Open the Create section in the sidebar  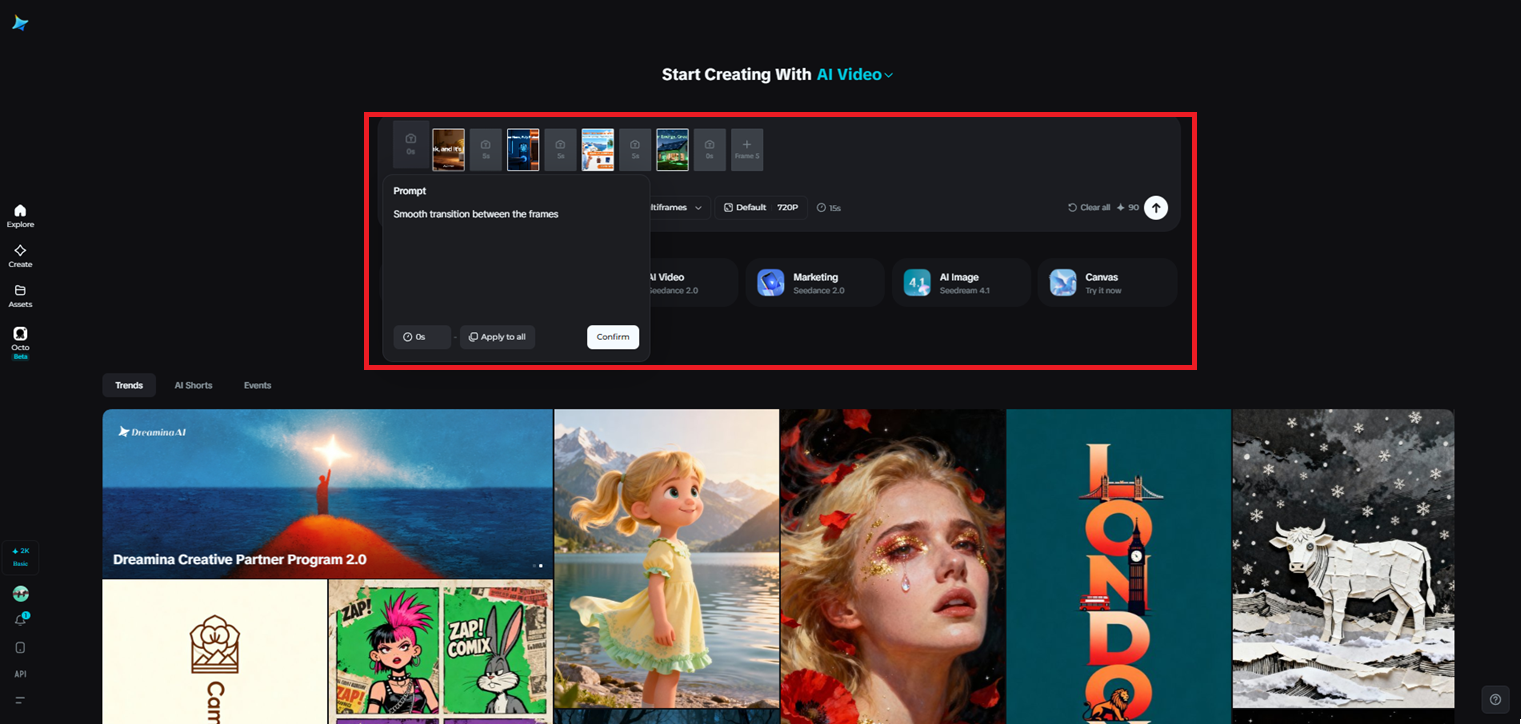pyautogui.click(x=20, y=256)
